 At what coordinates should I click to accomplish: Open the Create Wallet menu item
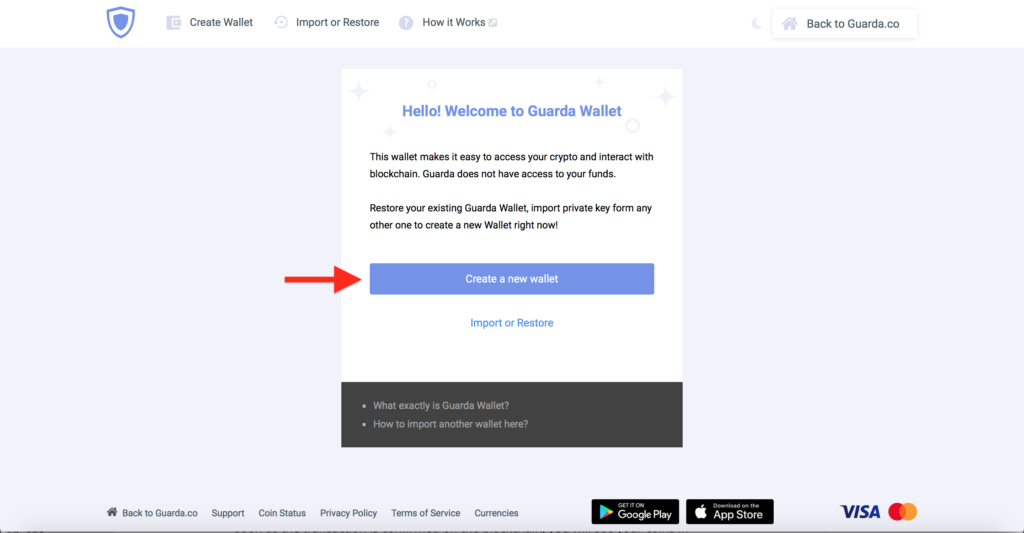pos(221,22)
